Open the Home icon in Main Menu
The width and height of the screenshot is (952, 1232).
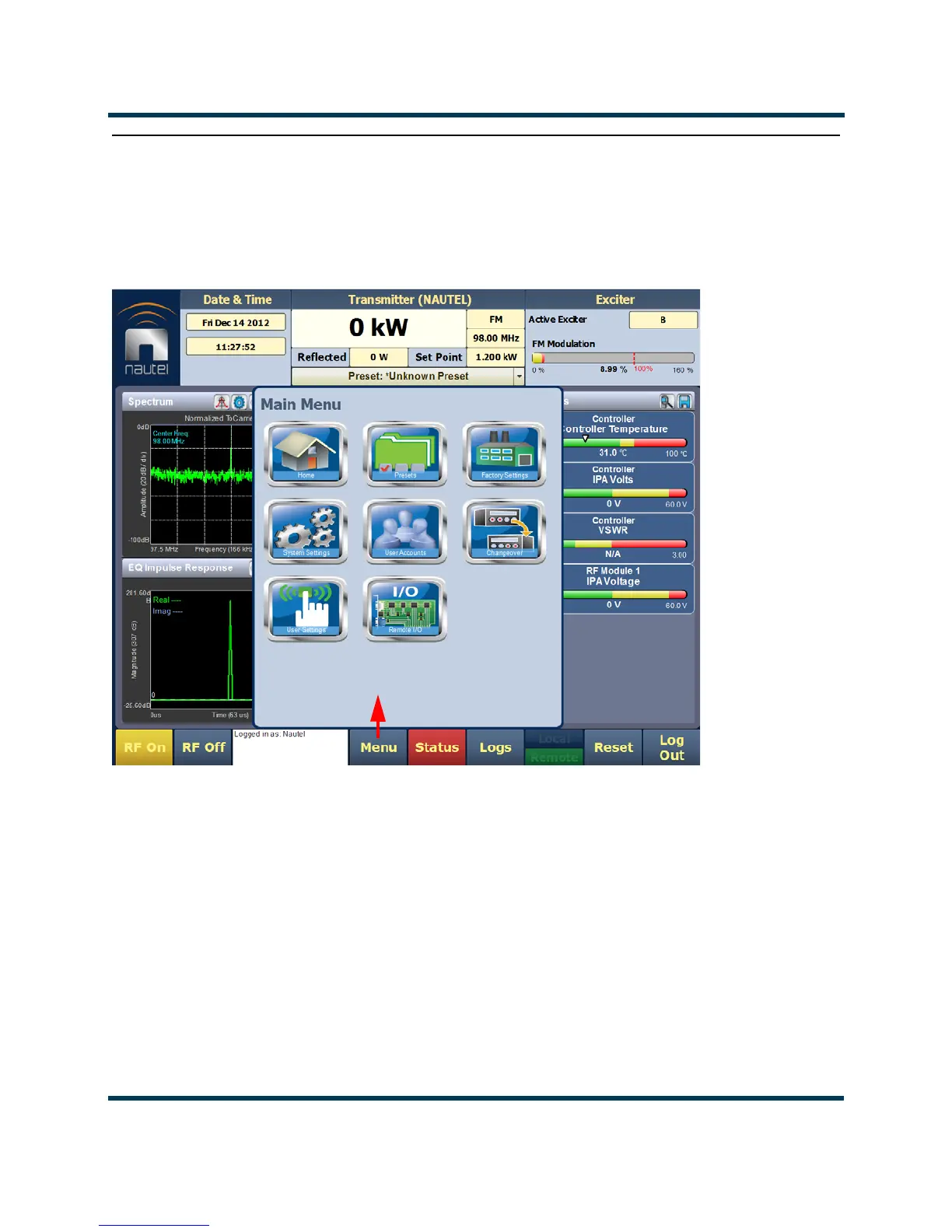pyautogui.click(x=306, y=454)
